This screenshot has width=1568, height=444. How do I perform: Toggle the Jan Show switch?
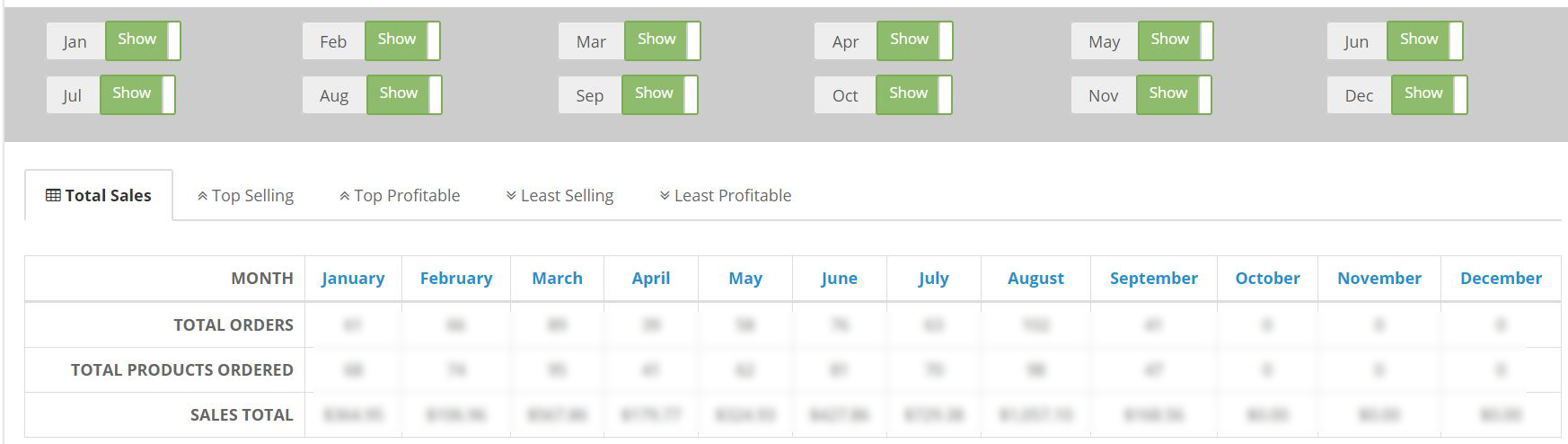(143, 41)
